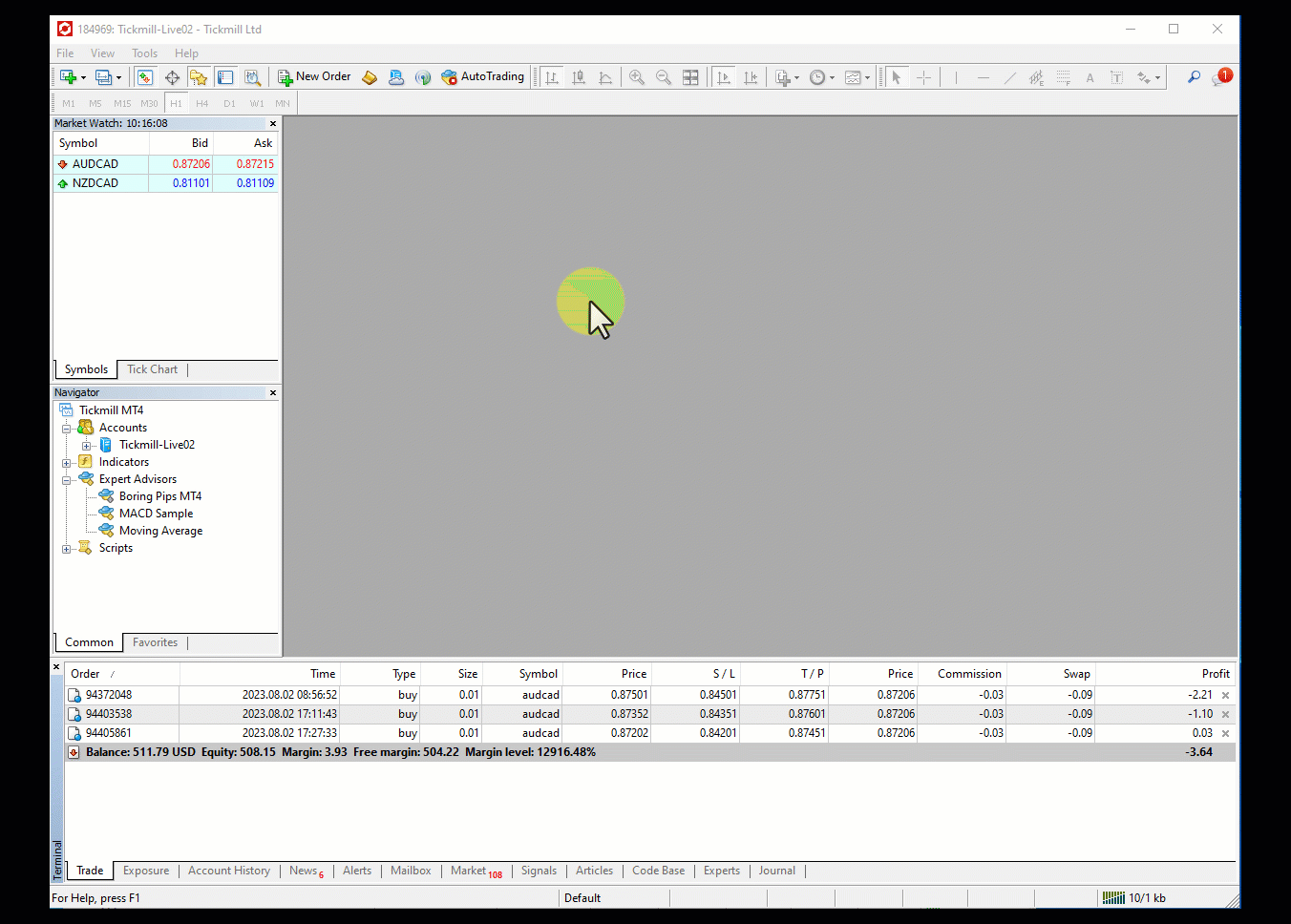Select the cursor arrow tool
Image resolution: width=1291 pixels, height=924 pixels.
896,77
